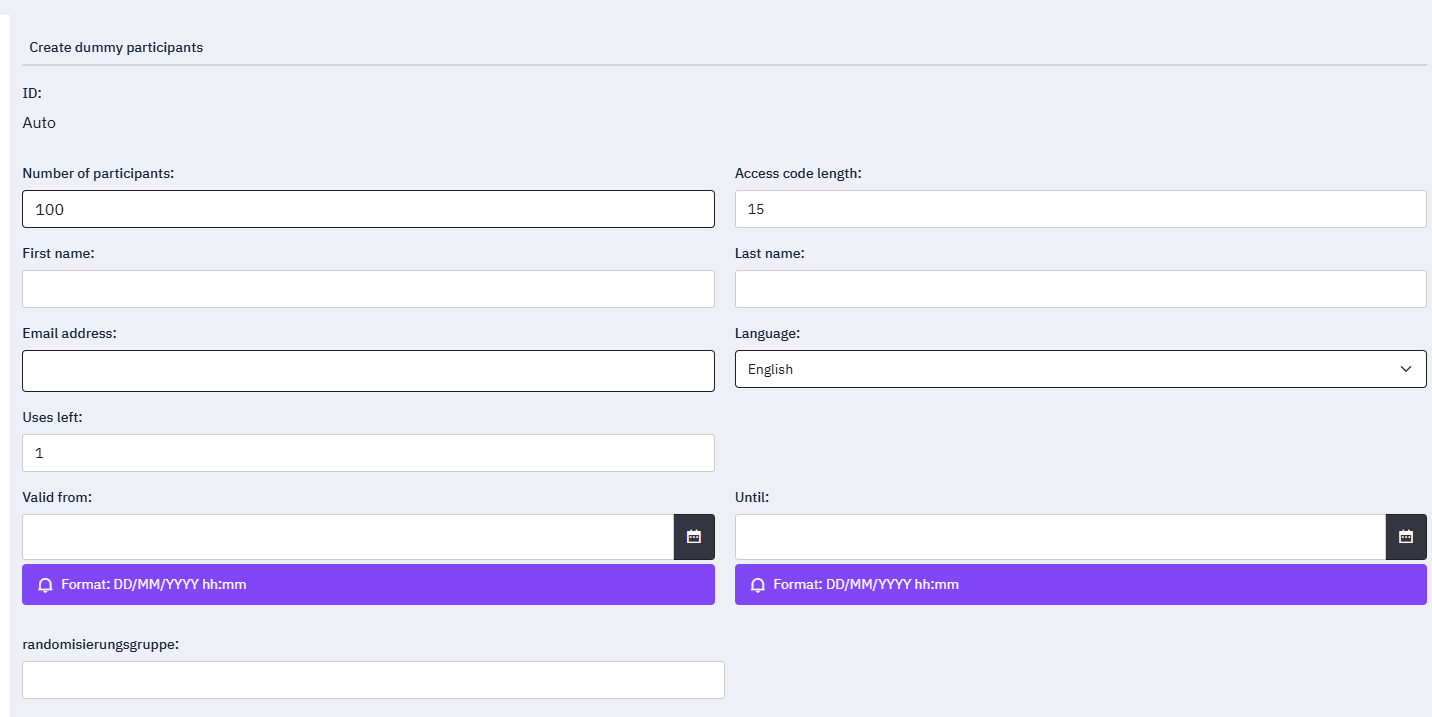
Task: Focus the Email address text box
Action: click(368, 371)
